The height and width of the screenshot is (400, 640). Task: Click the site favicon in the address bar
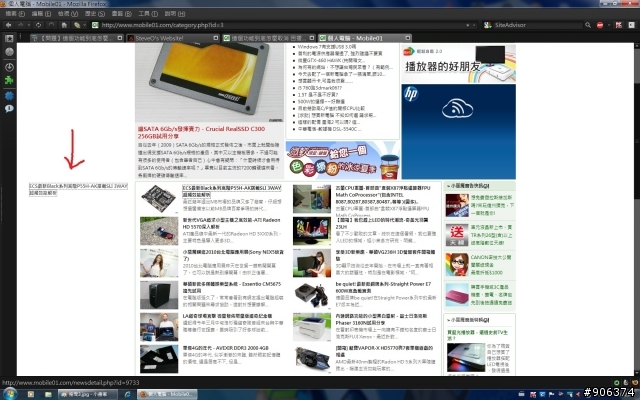[x=95, y=25]
